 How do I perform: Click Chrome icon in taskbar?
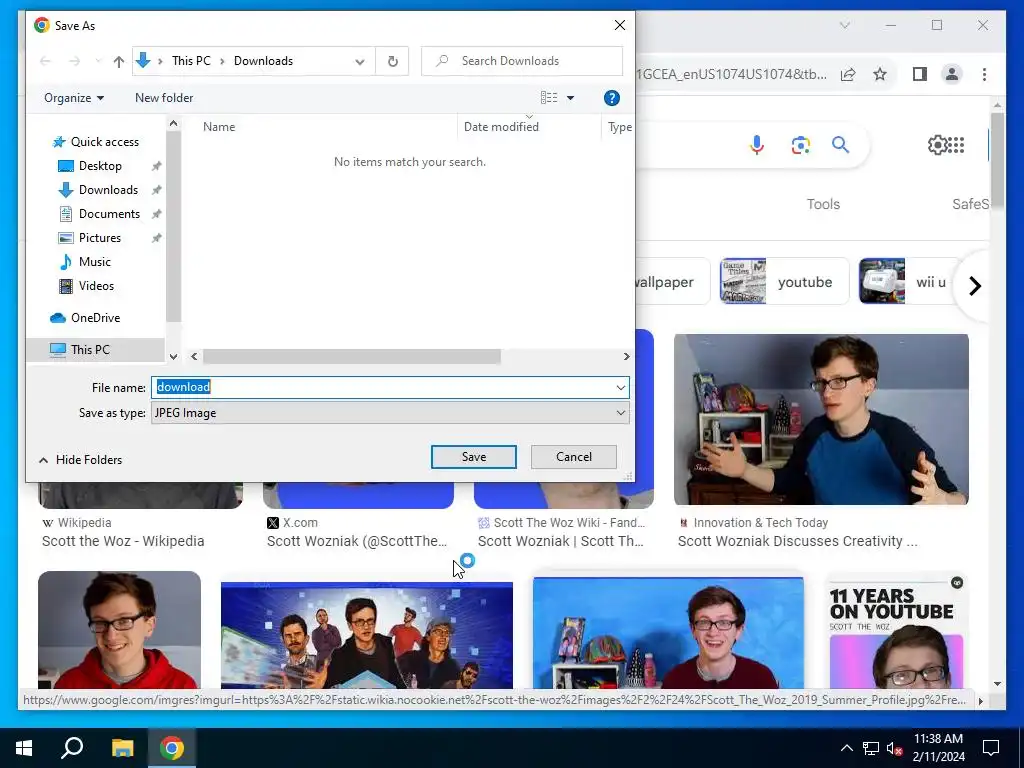pos(172,748)
